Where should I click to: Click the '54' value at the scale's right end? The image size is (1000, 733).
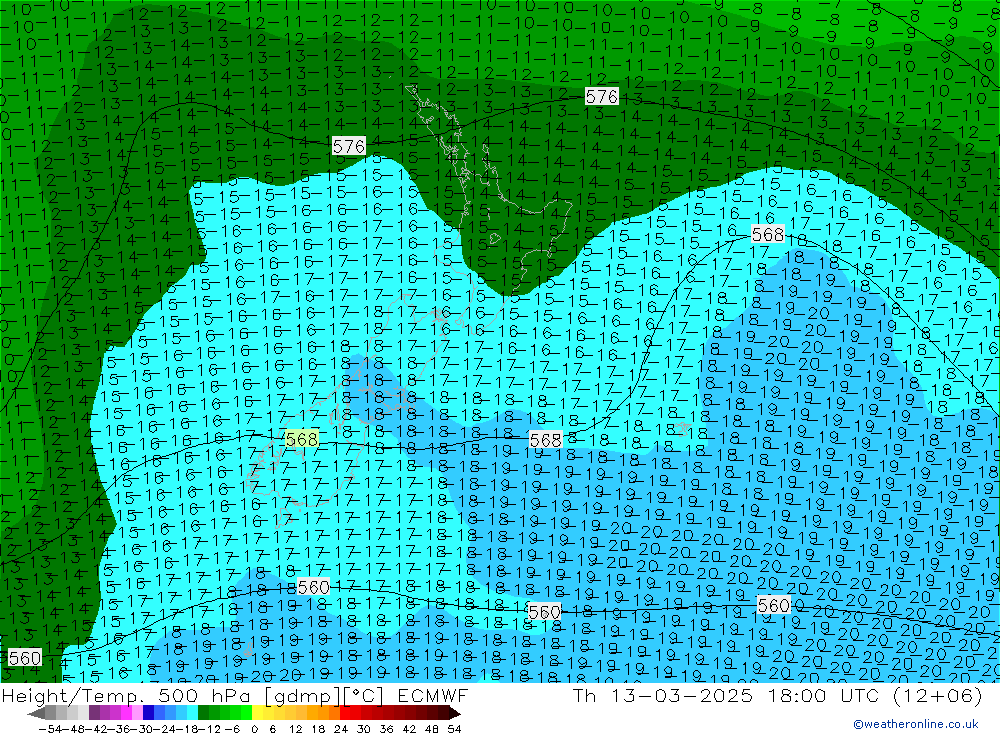(454, 729)
